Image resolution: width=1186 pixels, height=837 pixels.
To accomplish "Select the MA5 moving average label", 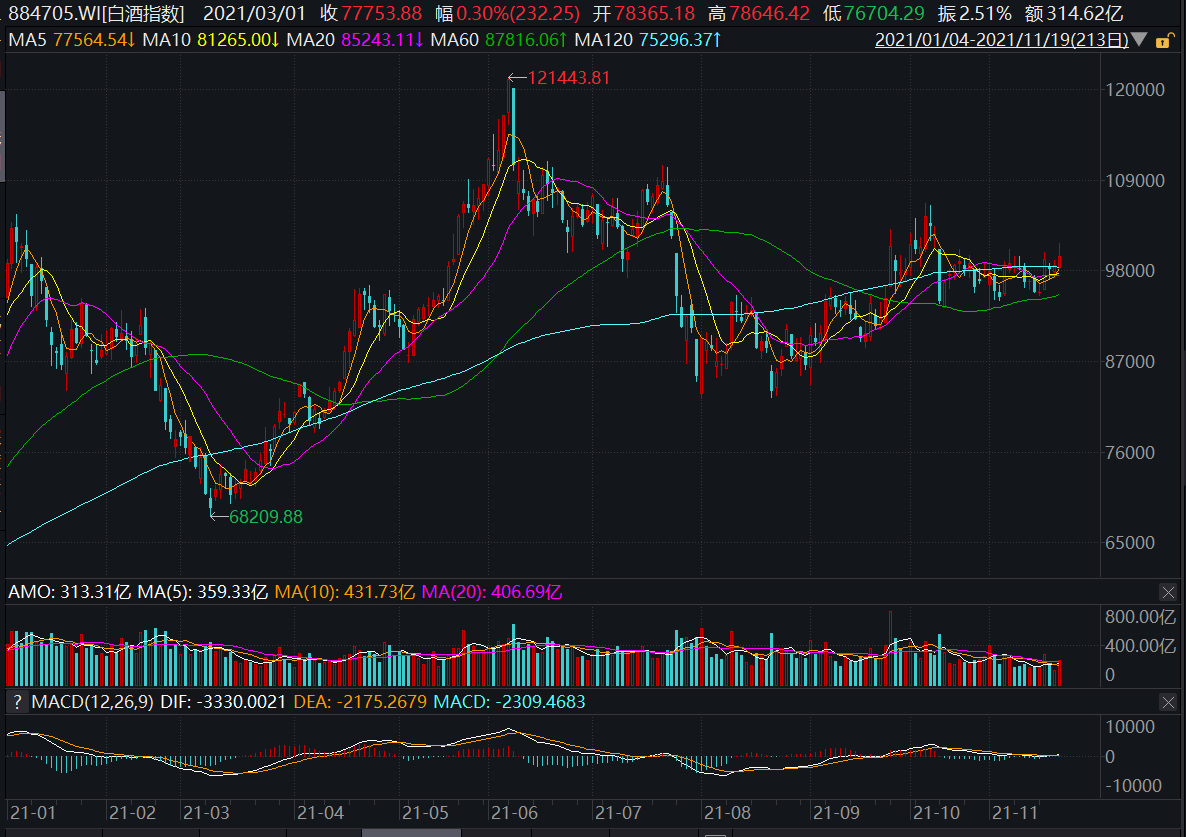I will (28, 41).
